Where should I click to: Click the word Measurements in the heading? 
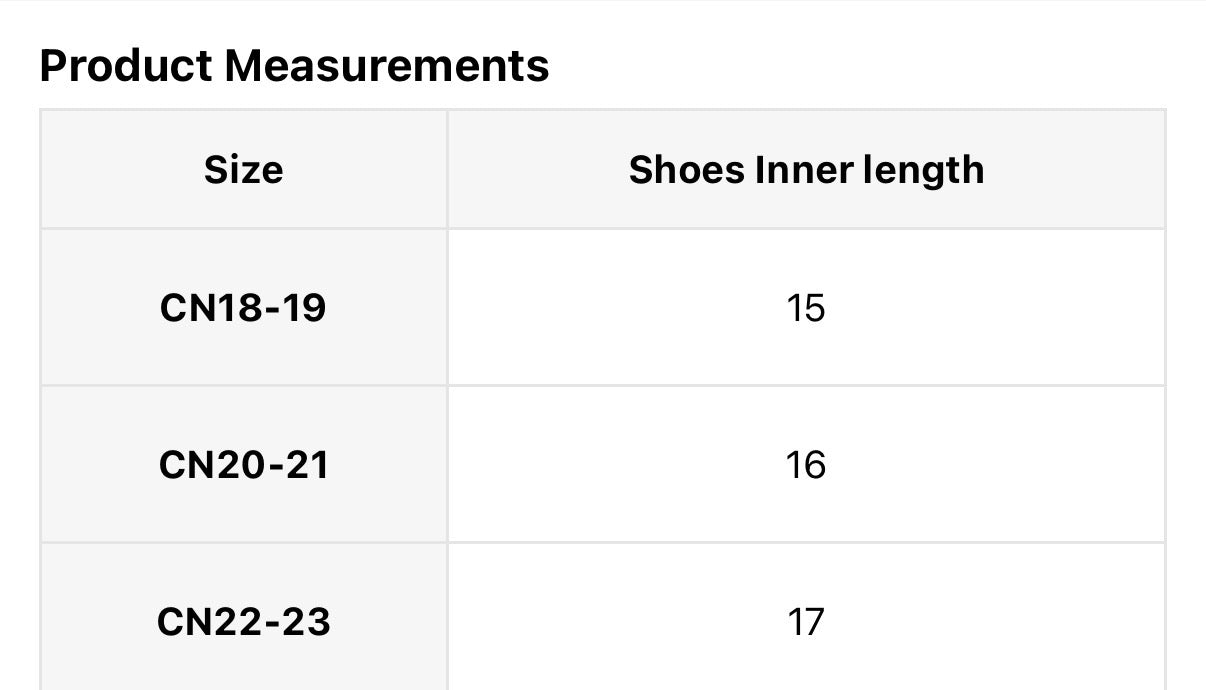click(x=386, y=66)
